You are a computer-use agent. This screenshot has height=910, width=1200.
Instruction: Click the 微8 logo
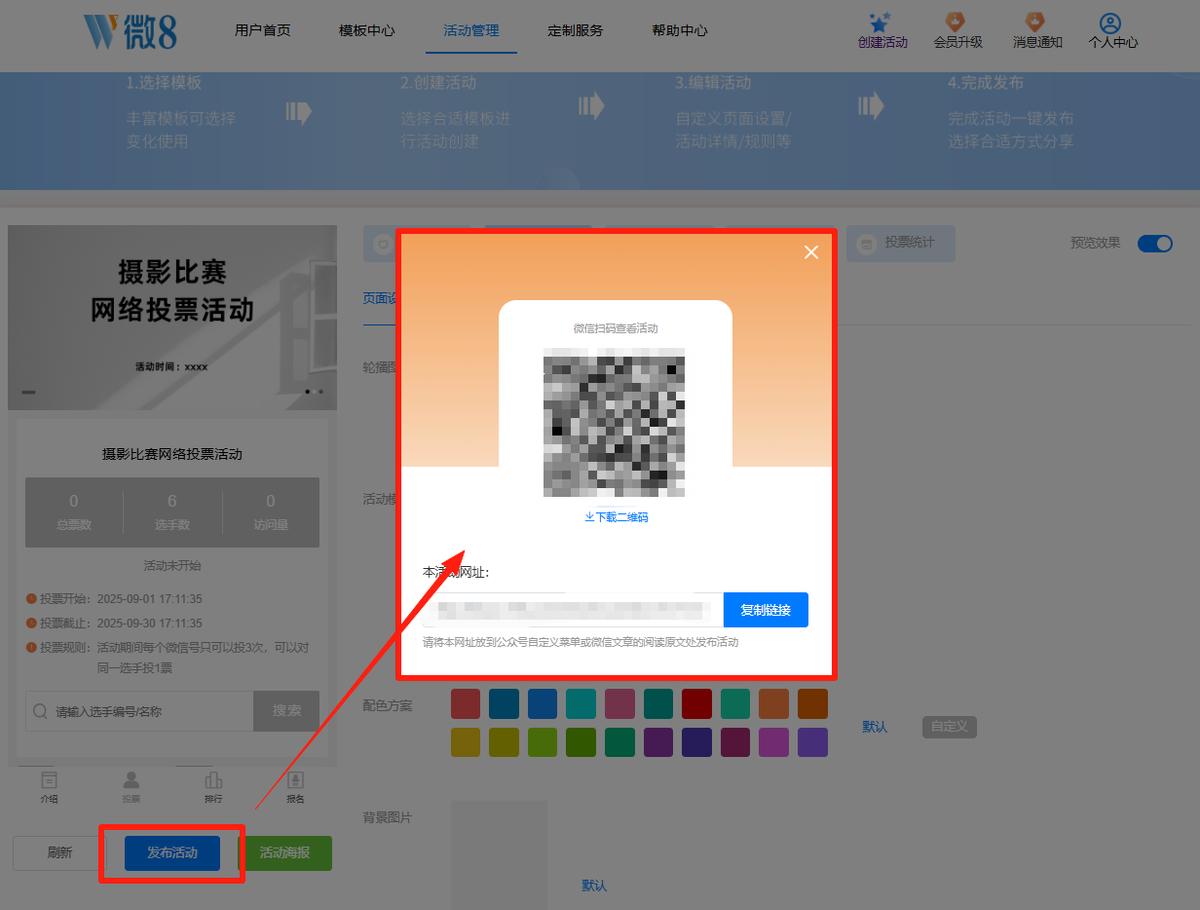tap(130, 30)
